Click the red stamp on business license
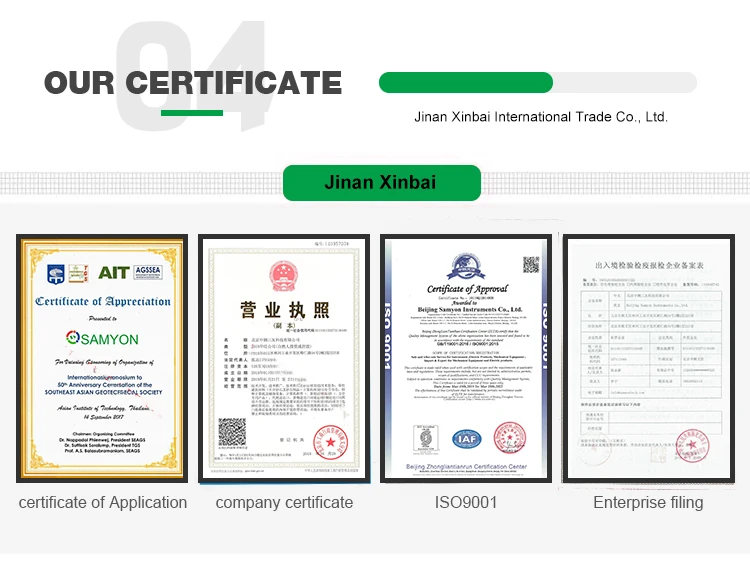This screenshot has height=570, width=750. 331,442
